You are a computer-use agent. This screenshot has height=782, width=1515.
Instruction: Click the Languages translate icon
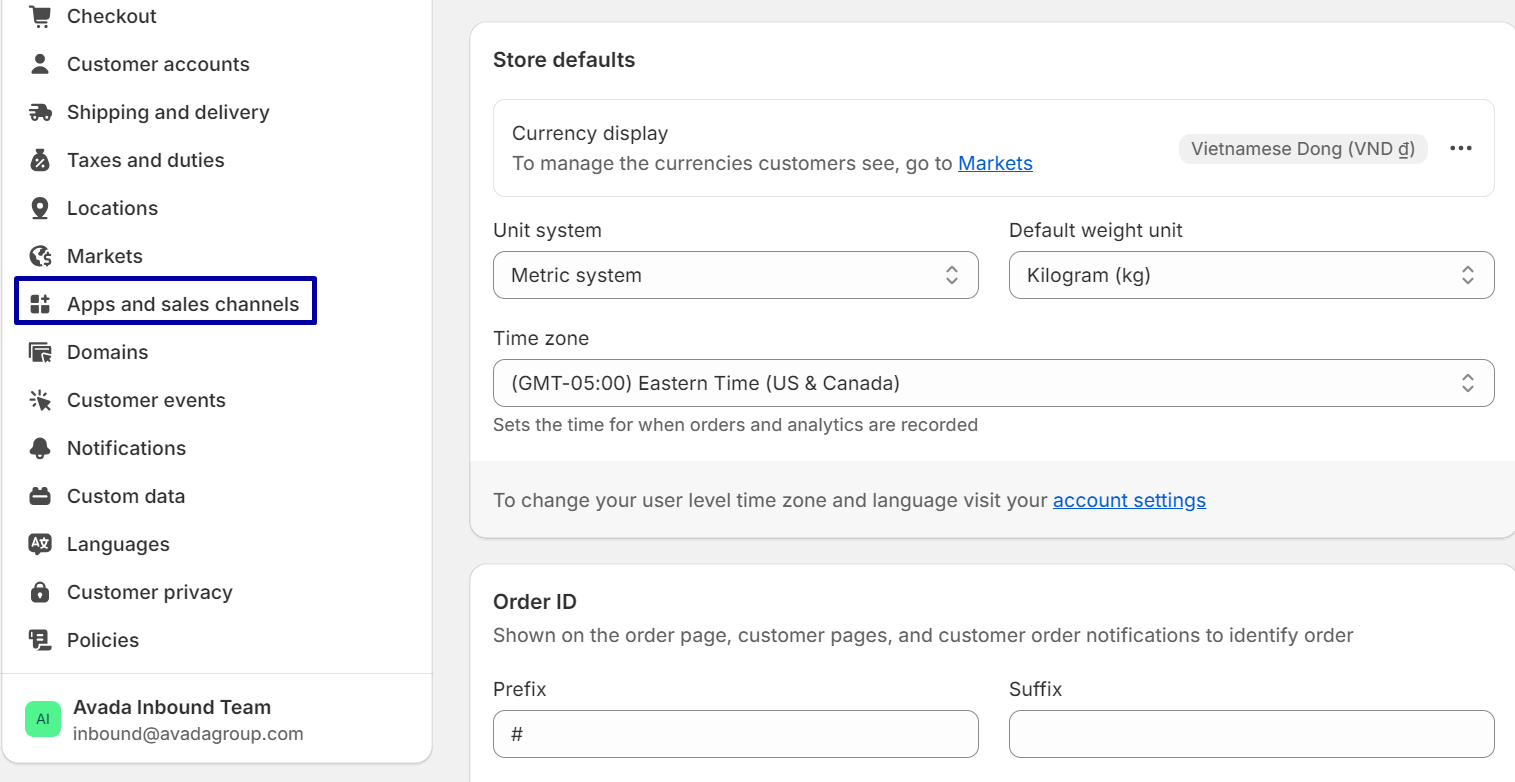(x=40, y=544)
